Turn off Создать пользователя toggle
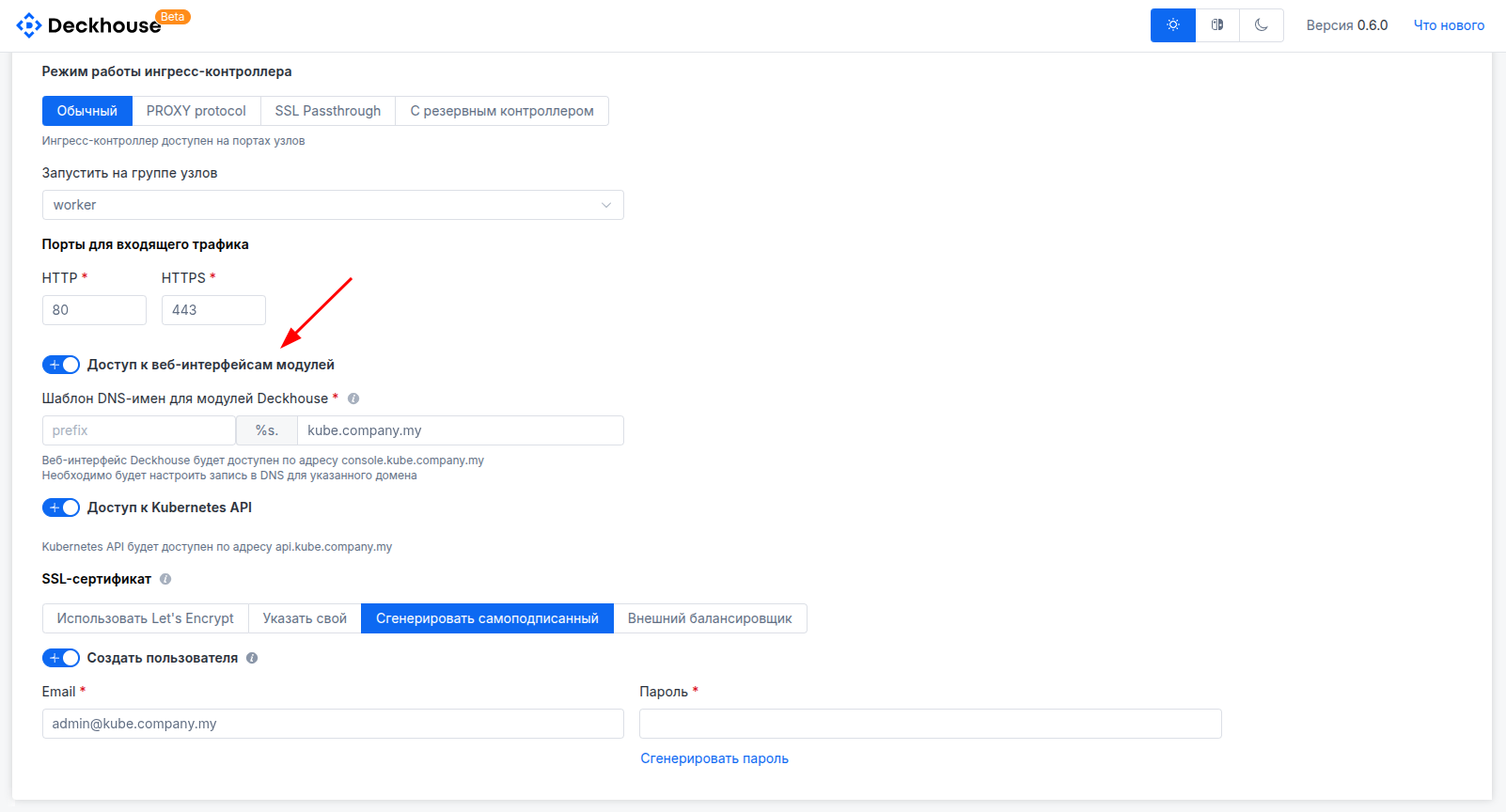The width and height of the screenshot is (1506, 812). click(x=61, y=658)
